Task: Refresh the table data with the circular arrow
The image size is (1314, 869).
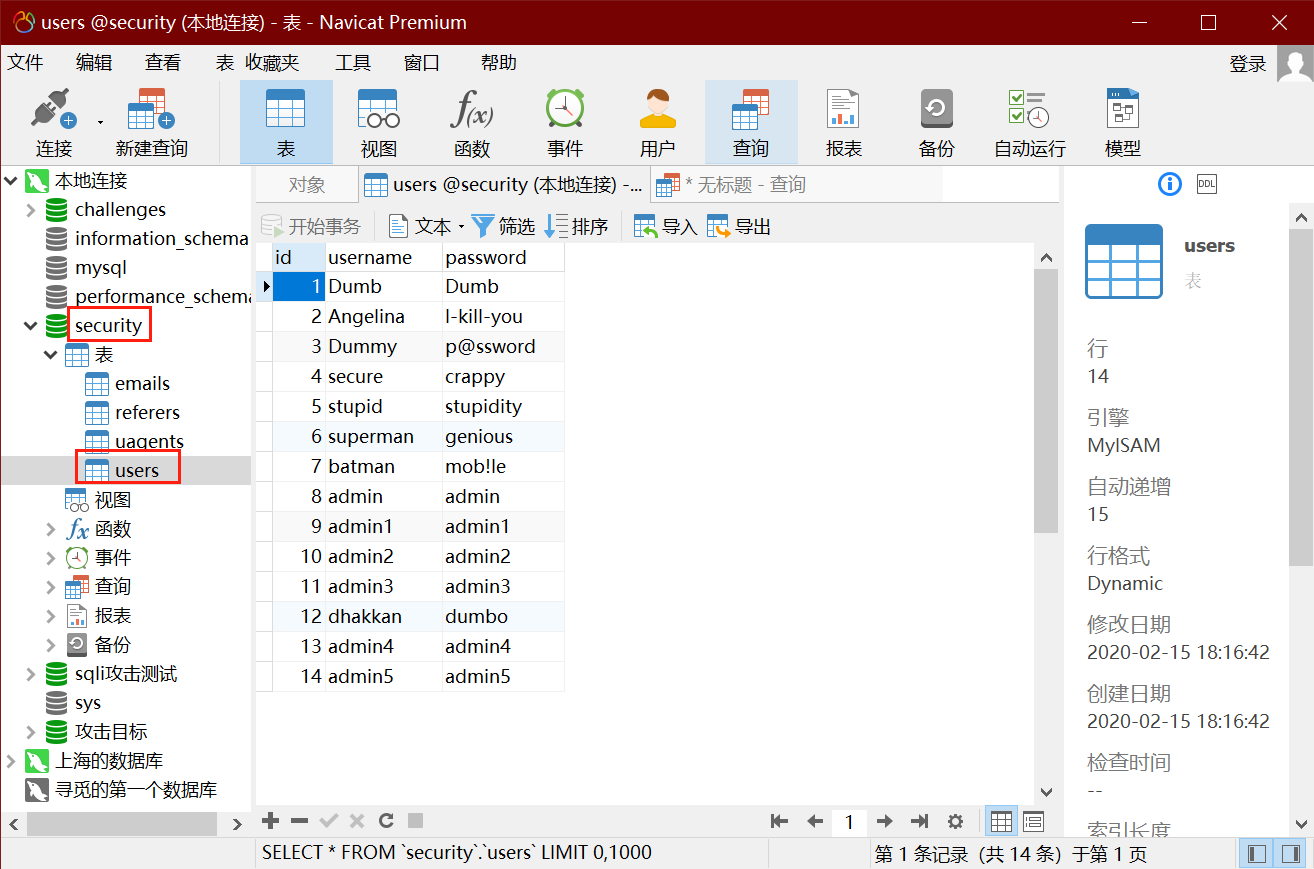Action: pyautogui.click(x=386, y=821)
